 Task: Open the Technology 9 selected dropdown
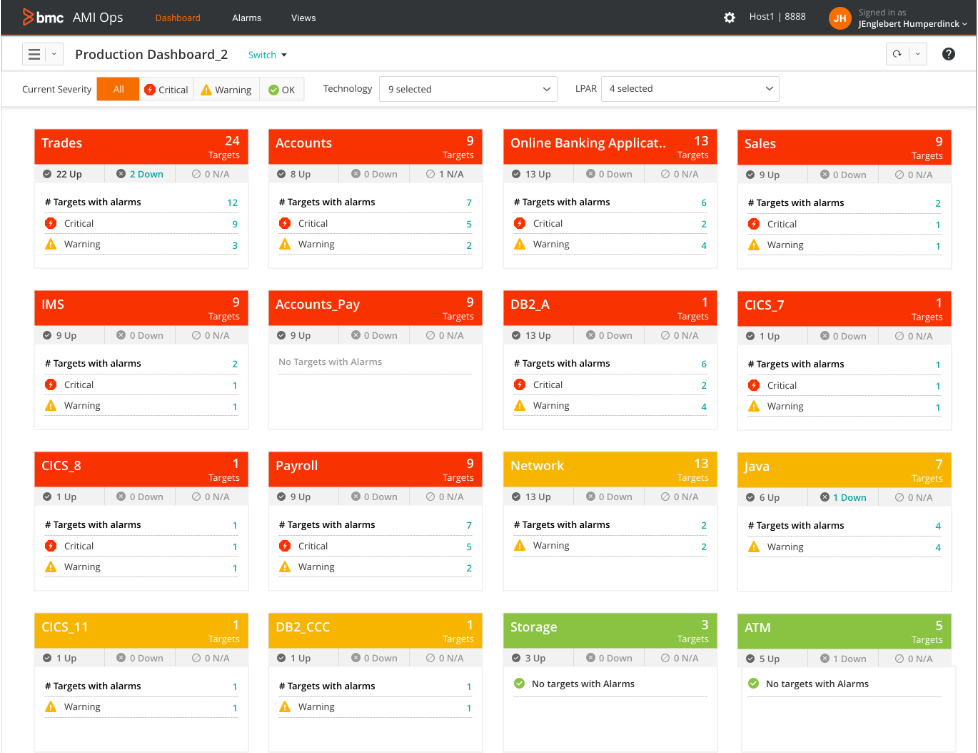point(468,89)
